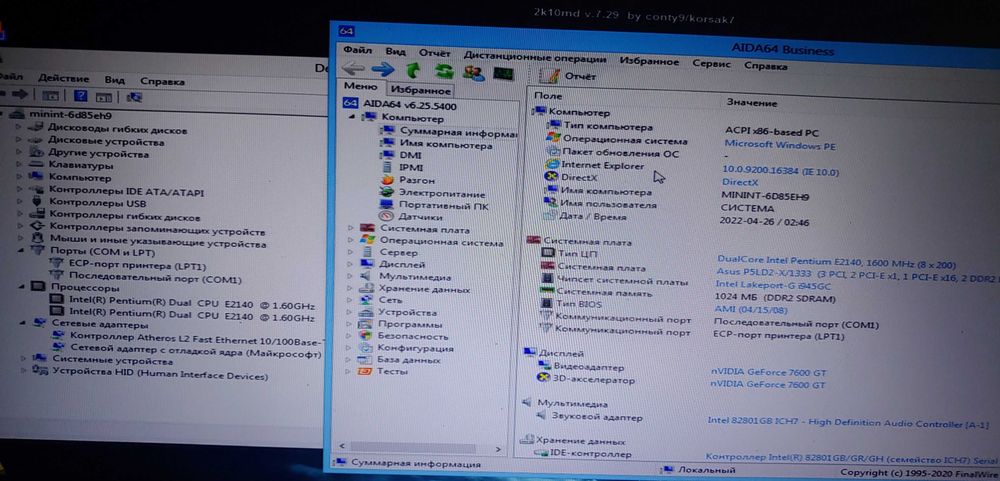
Task: Collapse the Компьютер node in AIDA64 tree
Action: click(x=351, y=117)
